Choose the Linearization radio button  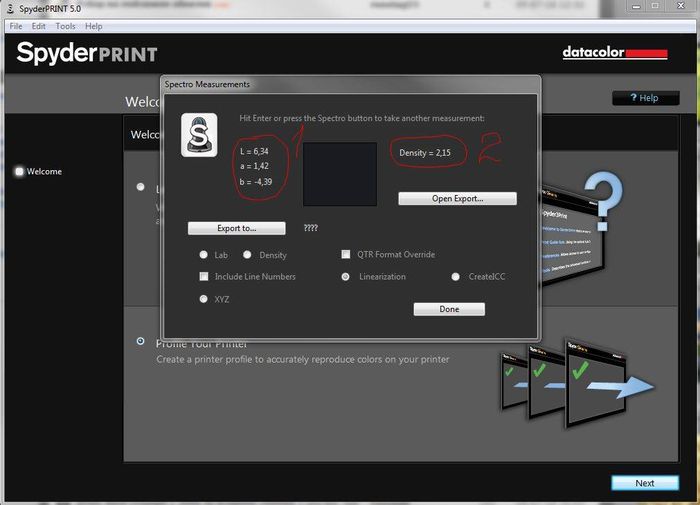click(346, 276)
